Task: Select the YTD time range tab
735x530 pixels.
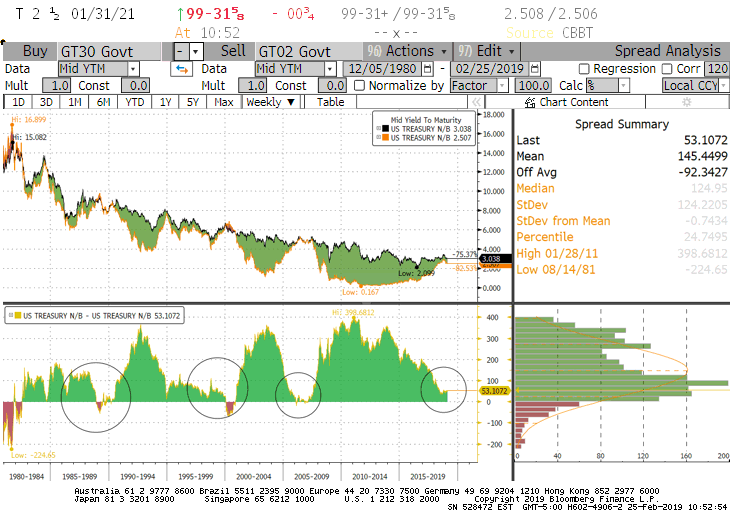Action: pos(134,102)
